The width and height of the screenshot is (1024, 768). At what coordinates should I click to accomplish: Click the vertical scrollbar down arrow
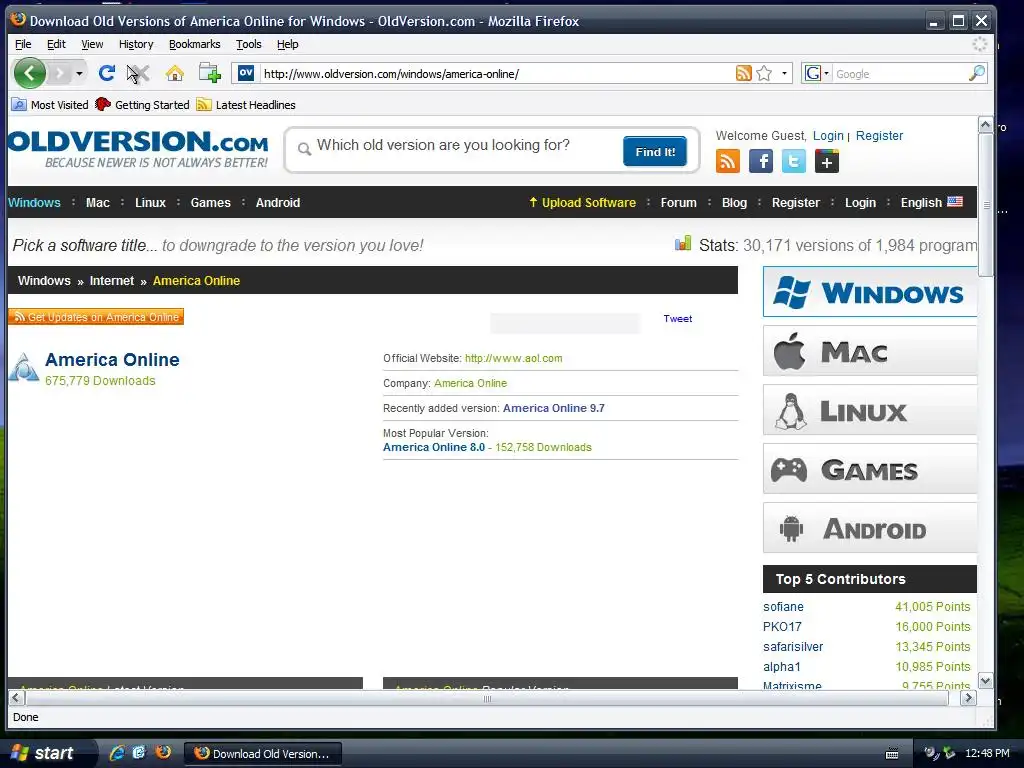point(985,680)
